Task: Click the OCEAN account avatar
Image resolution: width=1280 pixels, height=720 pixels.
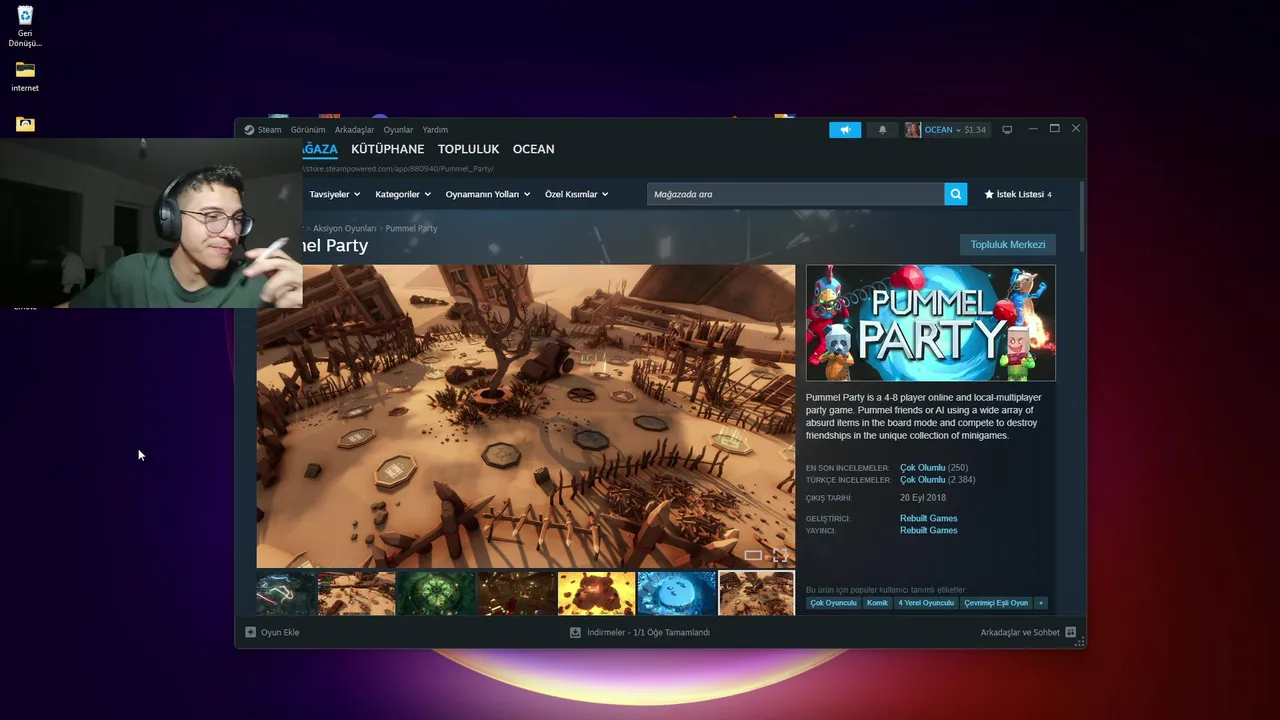Action: coord(913,130)
